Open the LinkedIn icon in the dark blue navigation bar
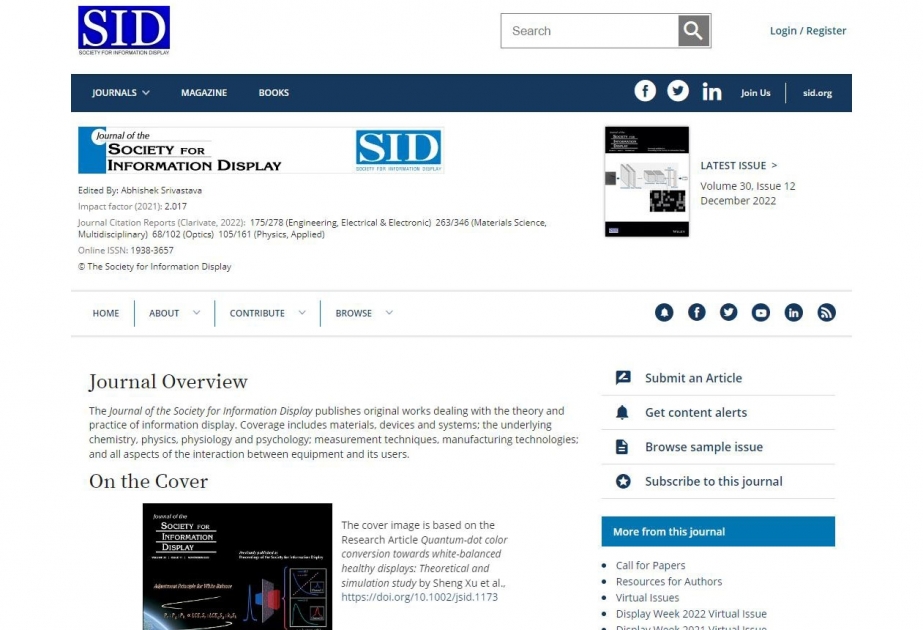 (712, 92)
